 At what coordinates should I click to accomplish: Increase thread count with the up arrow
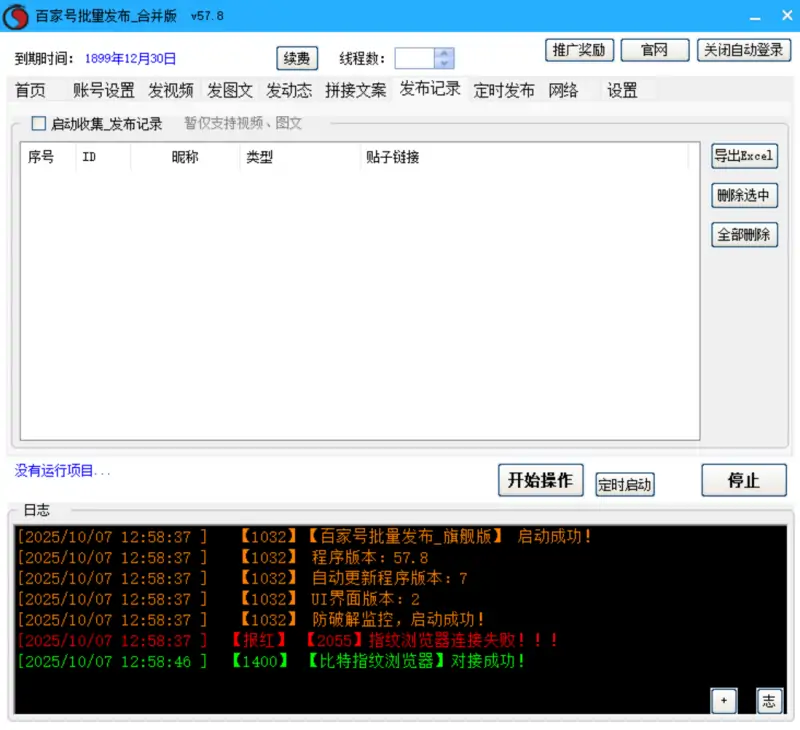point(445,54)
